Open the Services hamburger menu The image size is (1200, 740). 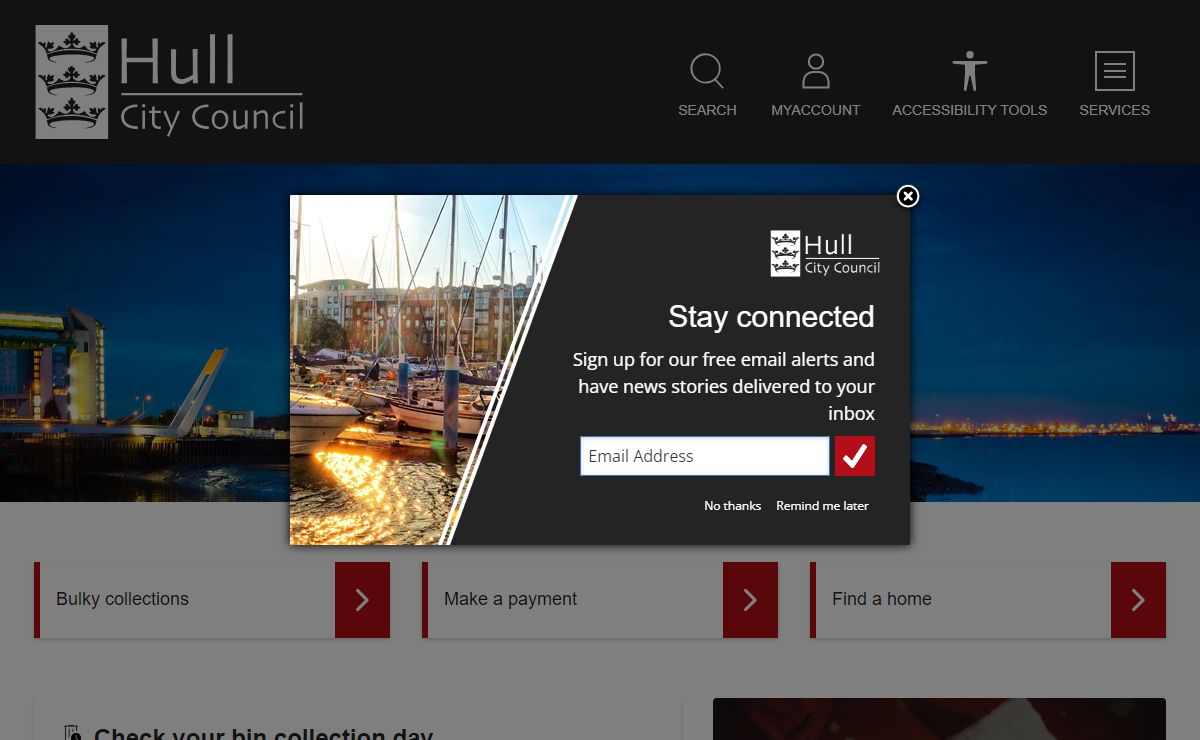pos(1114,72)
